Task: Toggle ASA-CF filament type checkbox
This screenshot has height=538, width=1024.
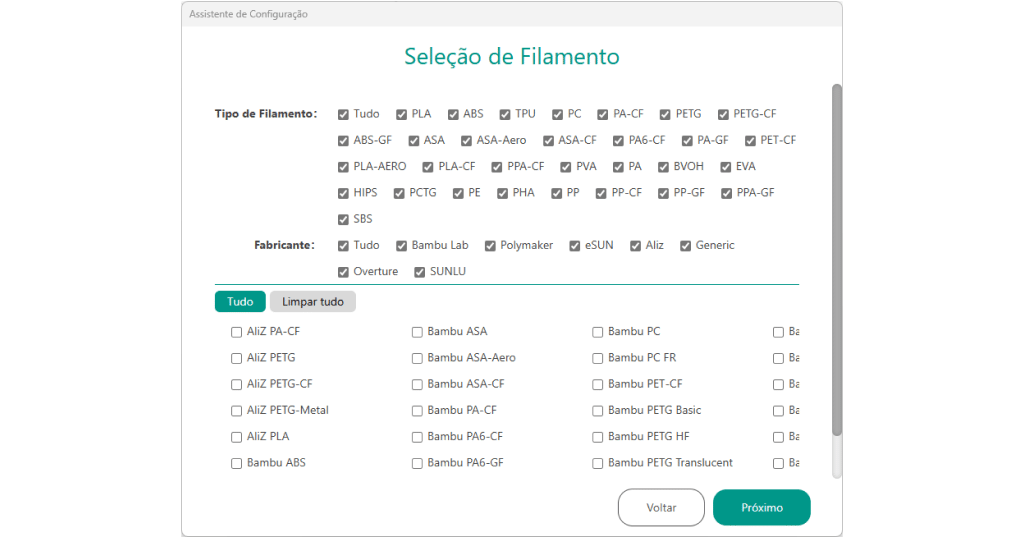Action: (x=548, y=140)
